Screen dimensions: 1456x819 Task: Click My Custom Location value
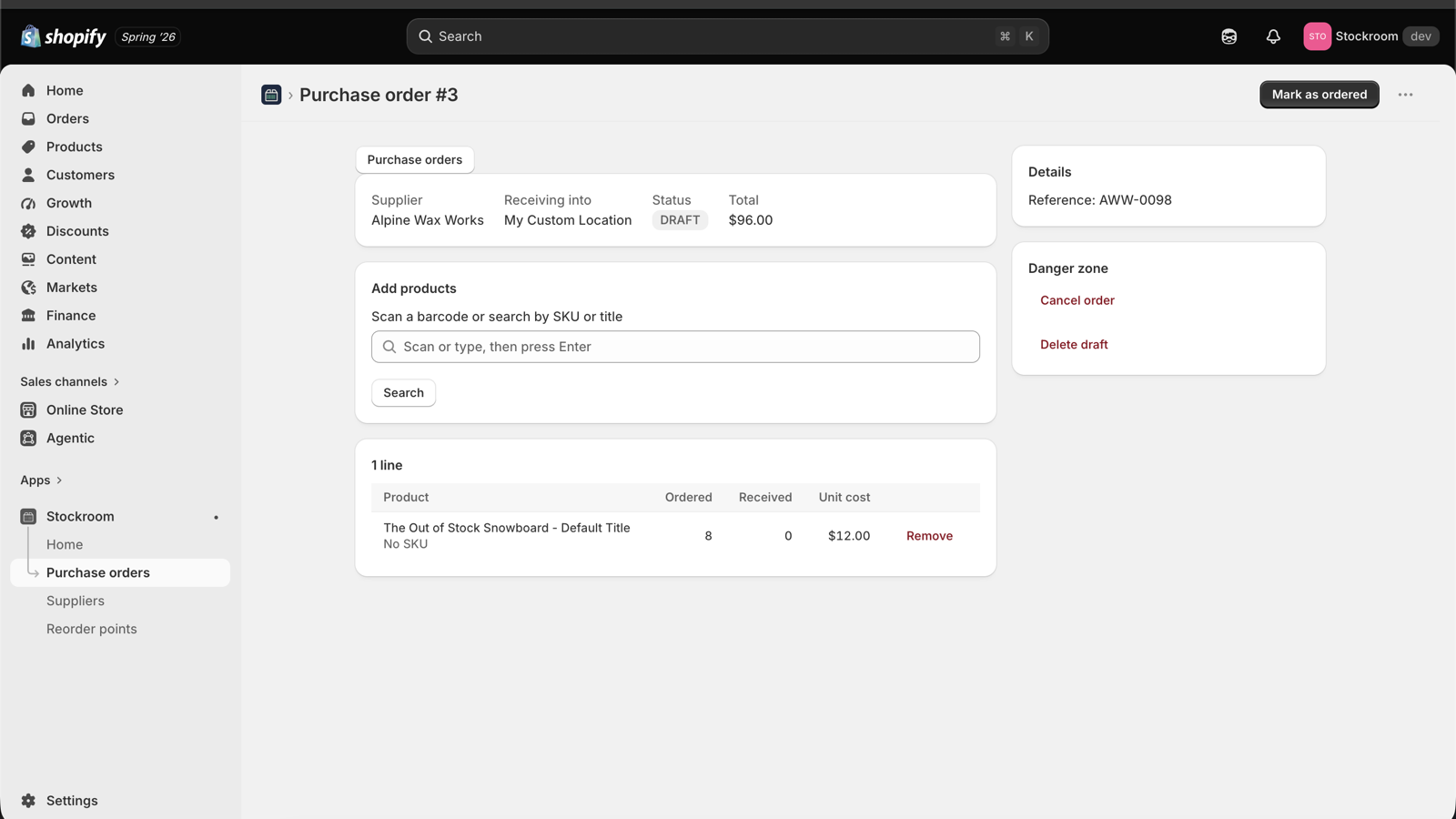pos(568,220)
